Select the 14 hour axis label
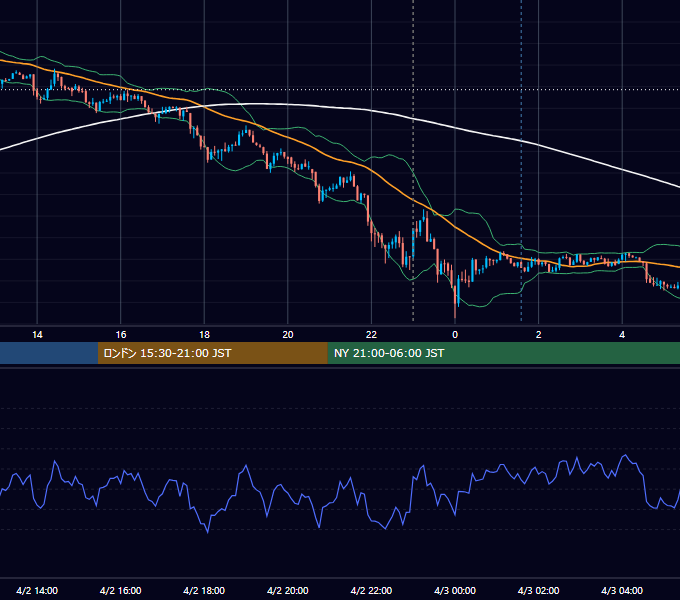This screenshot has height=600, width=680. [x=37, y=335]
